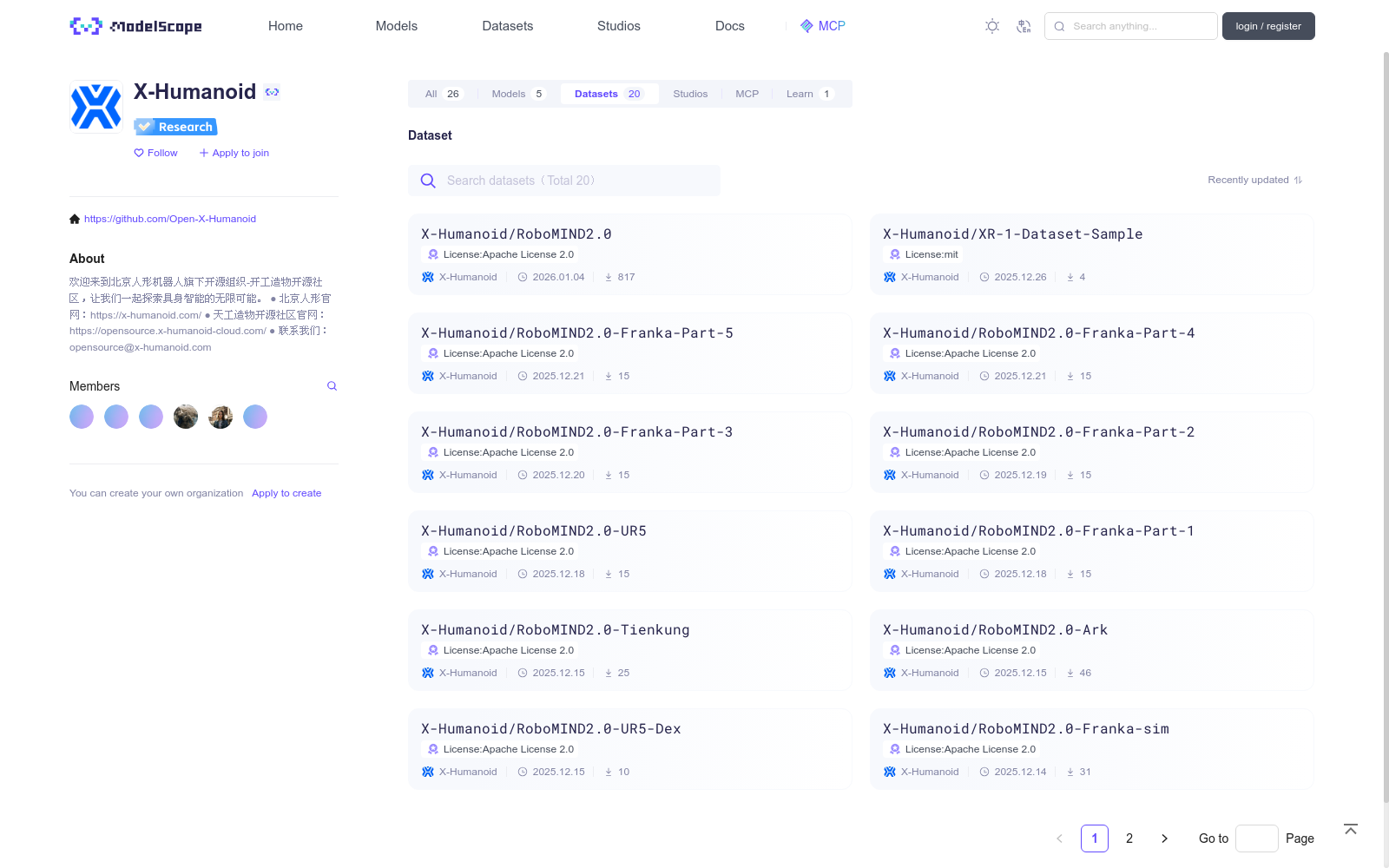
Task: Switch to the All 26 tab
Action: [443, 94]
